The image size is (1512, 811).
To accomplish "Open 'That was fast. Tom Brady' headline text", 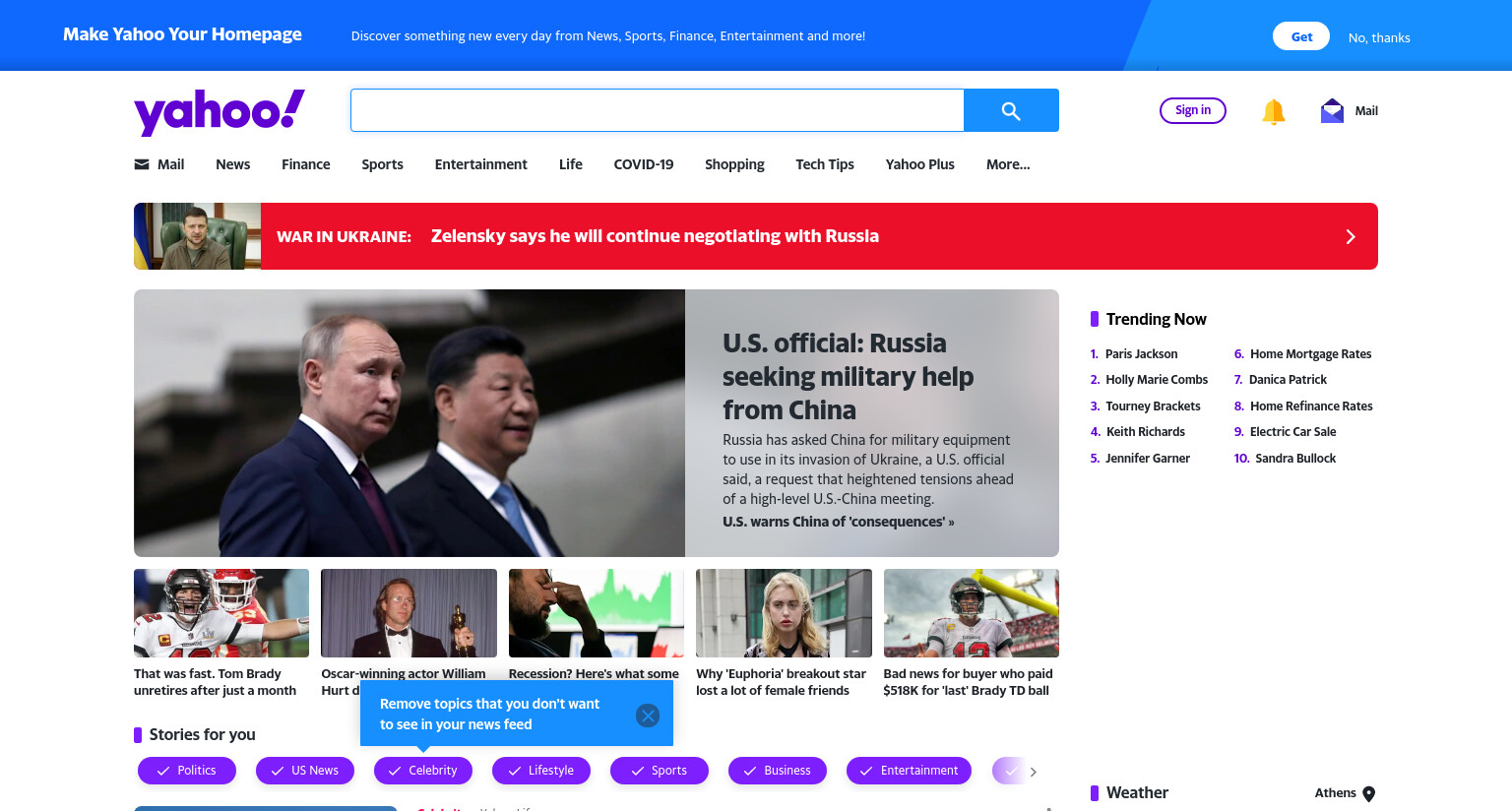I will (215, 682).
